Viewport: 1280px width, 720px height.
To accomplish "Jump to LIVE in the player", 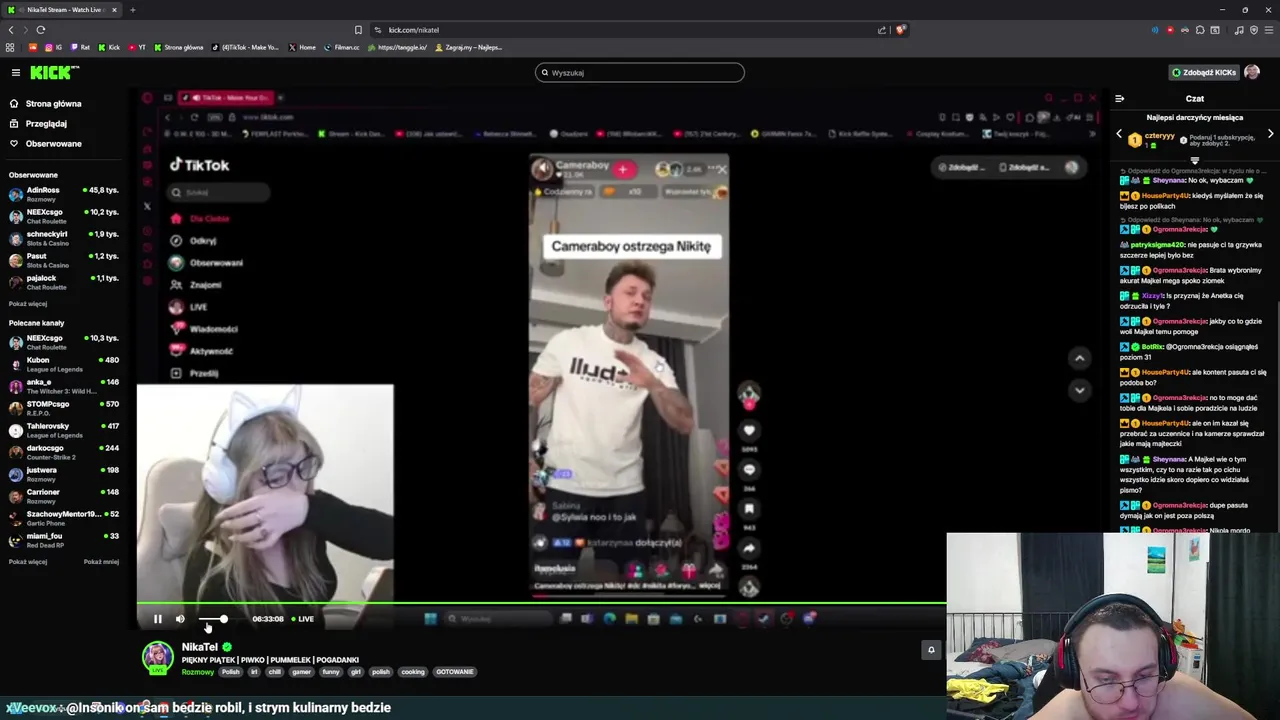I will click(x=302, y=619).
